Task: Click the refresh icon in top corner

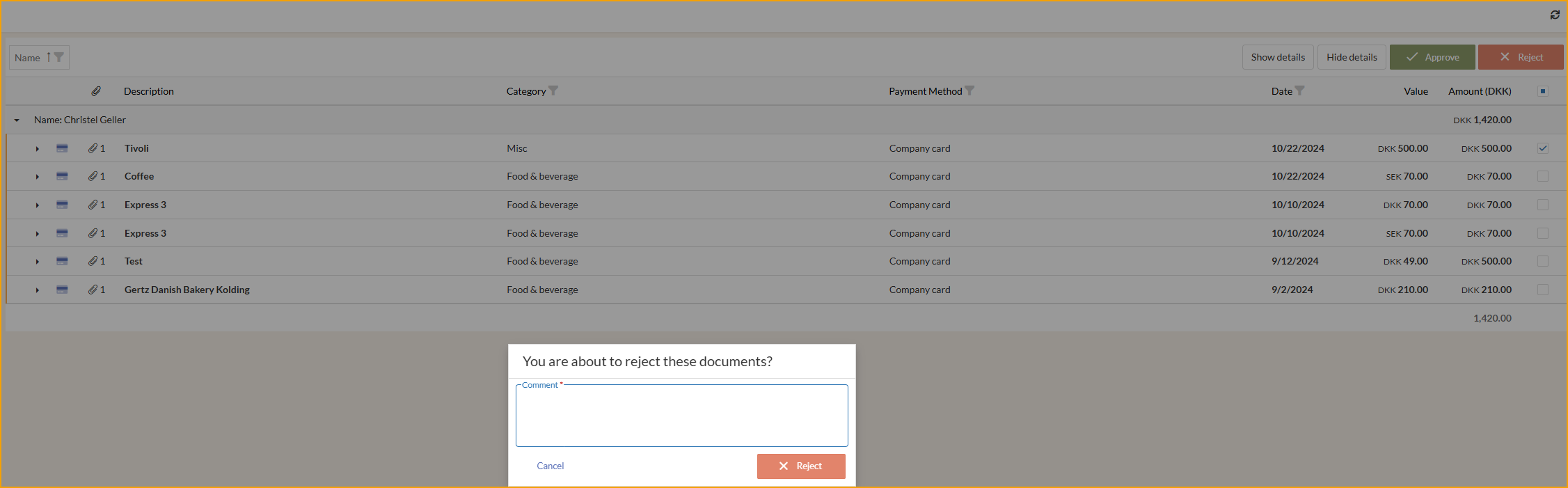Action: click(x=1555, y=15)
